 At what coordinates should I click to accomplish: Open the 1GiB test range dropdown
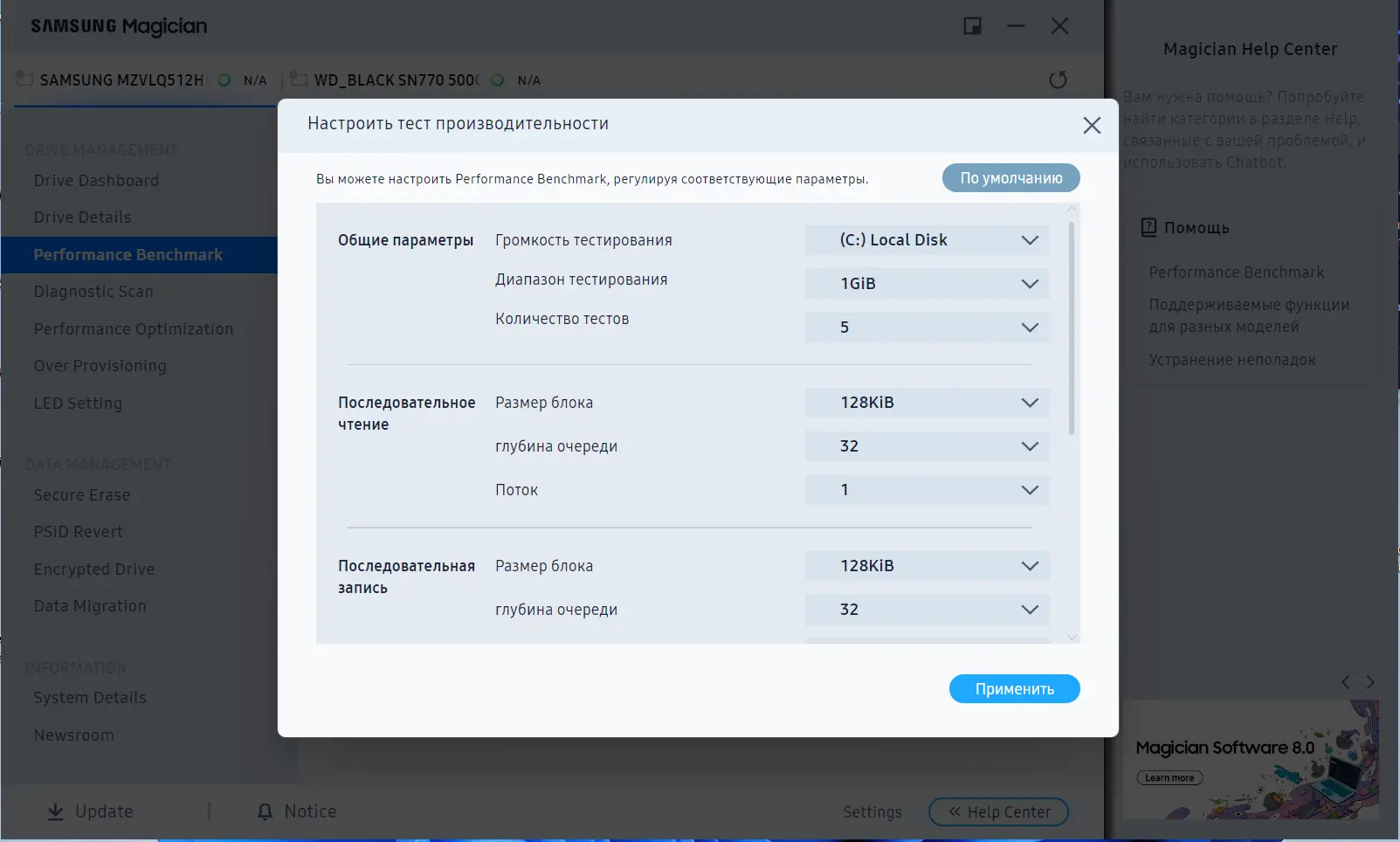pyautogui.click(x=927, y=284)
